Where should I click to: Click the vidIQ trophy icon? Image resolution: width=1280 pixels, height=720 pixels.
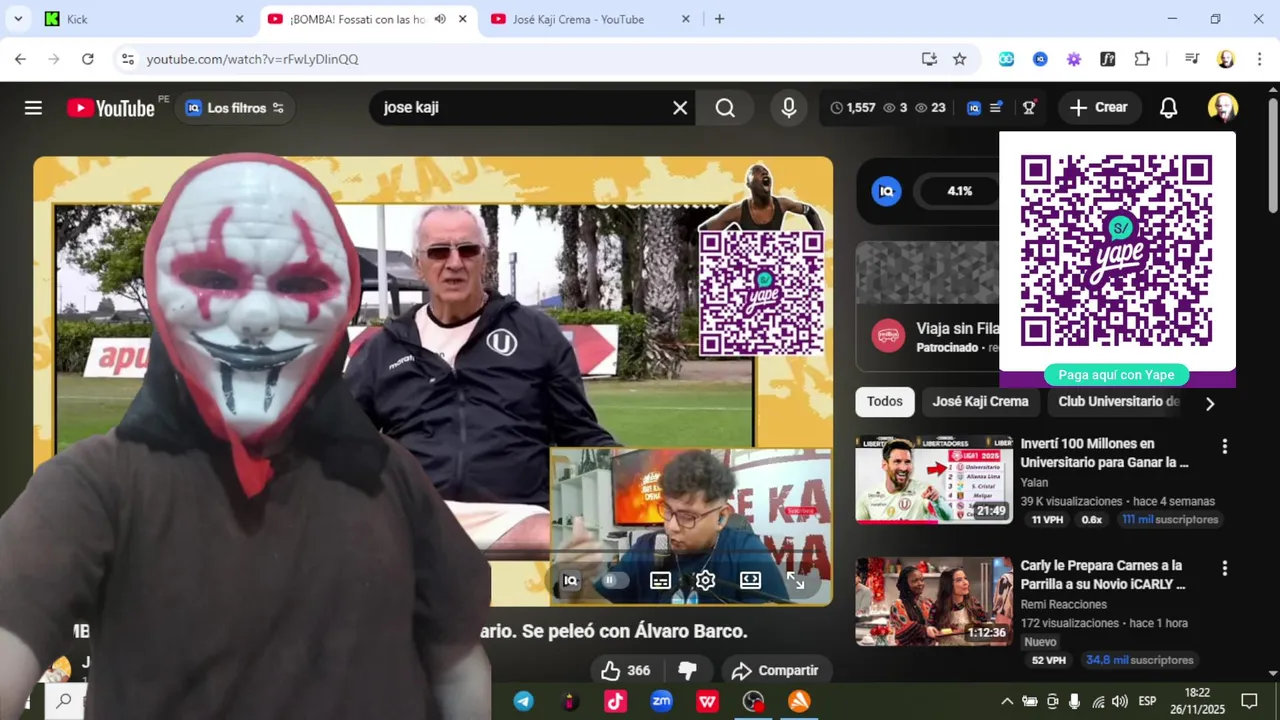click(1029, 108)
